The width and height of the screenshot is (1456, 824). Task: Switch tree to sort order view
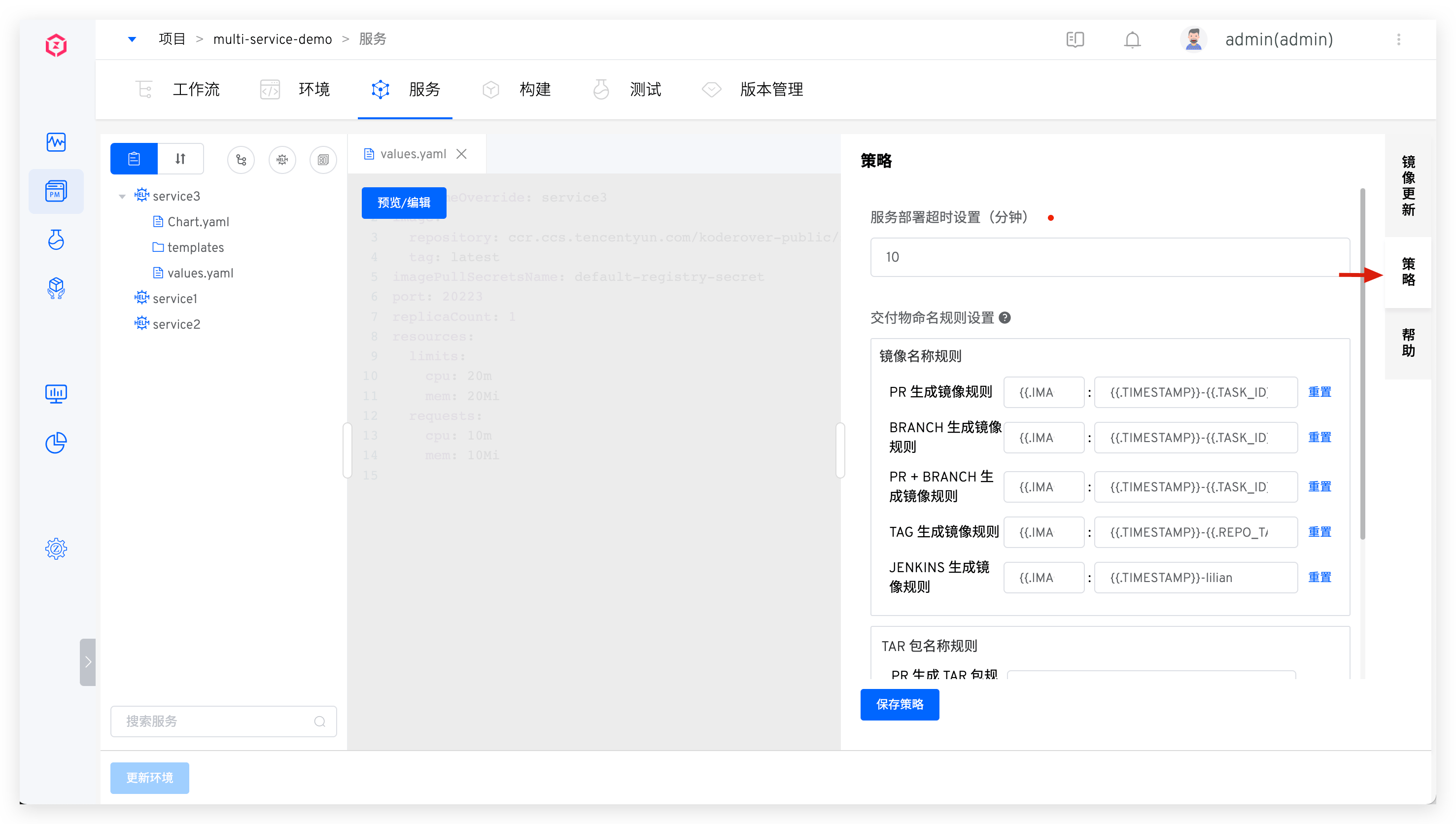pos(180,159)
